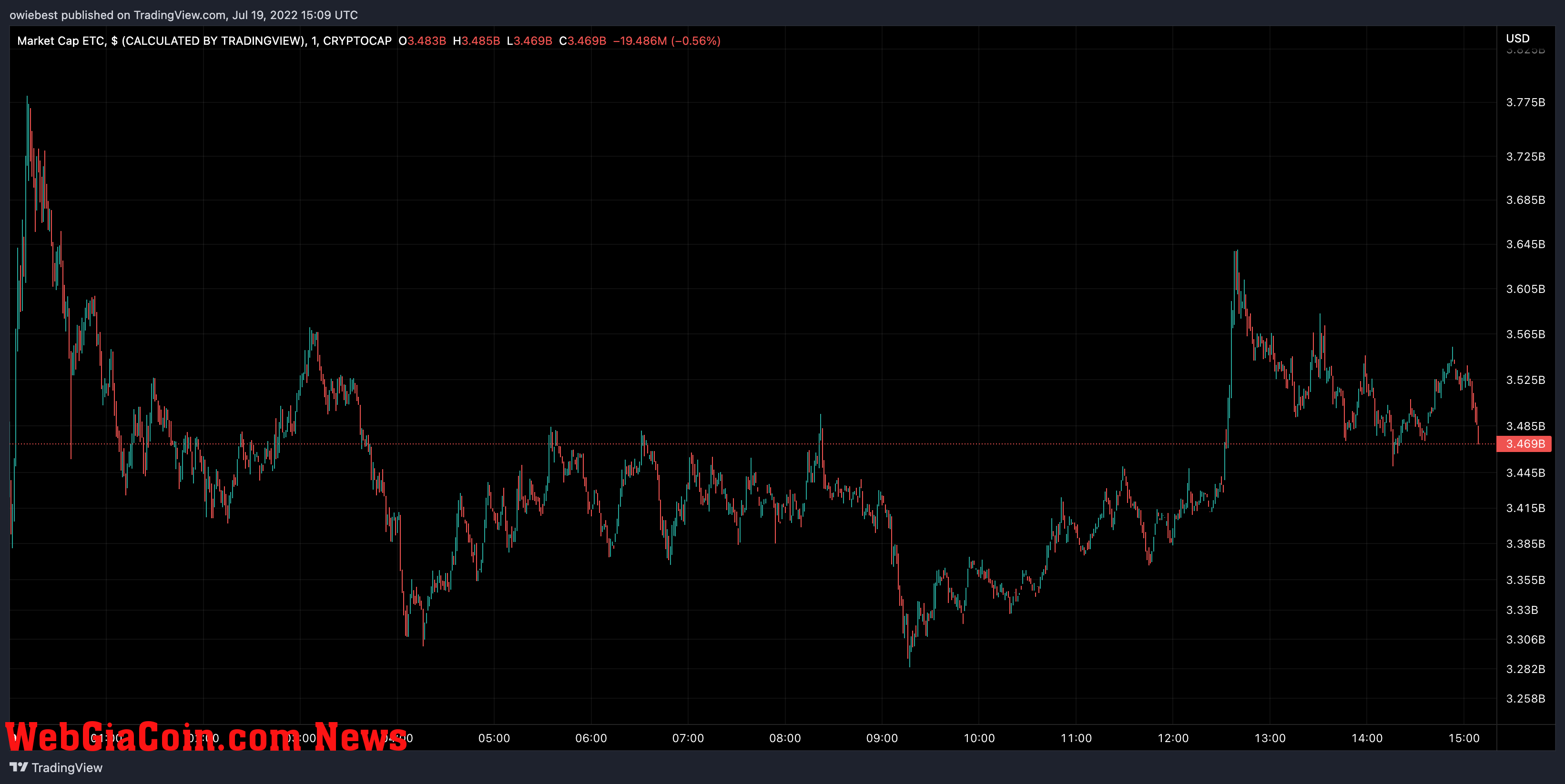Viewport: 1565px width, 784px height.
Task: Click the 3.258B price axis label
Action: (1525, 698)
